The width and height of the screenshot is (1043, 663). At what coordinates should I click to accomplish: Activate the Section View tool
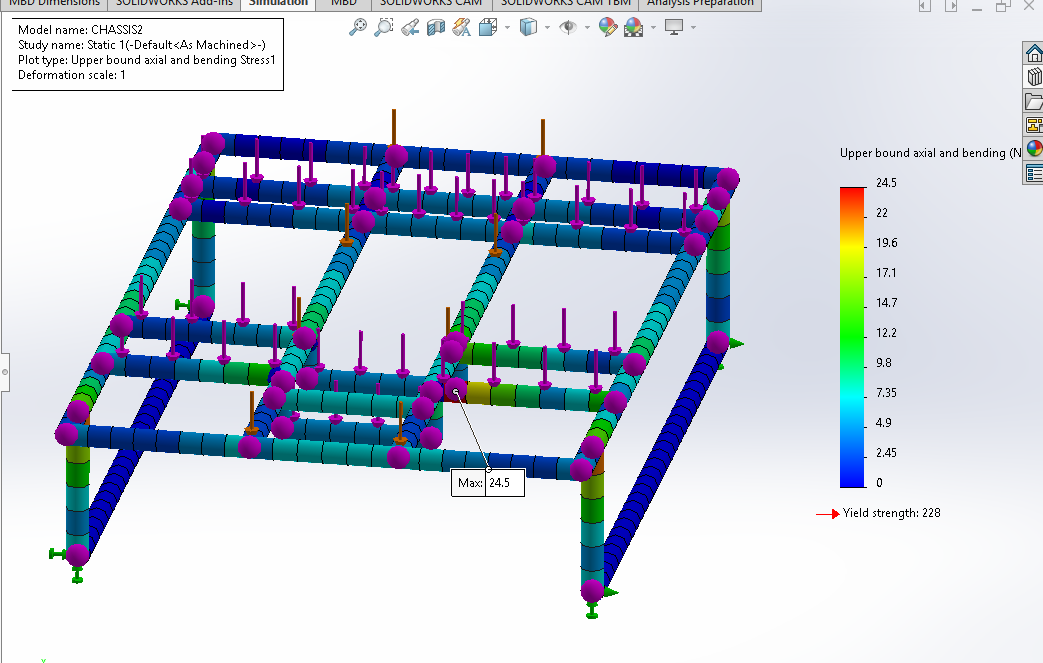436,27
